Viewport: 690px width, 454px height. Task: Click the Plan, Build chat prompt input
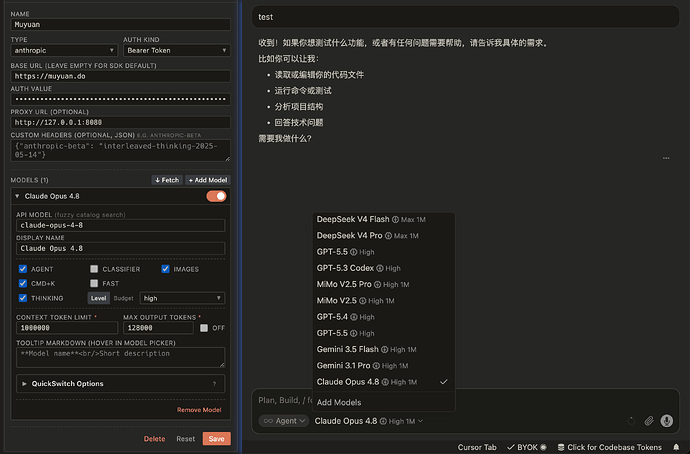pos(284,400)
